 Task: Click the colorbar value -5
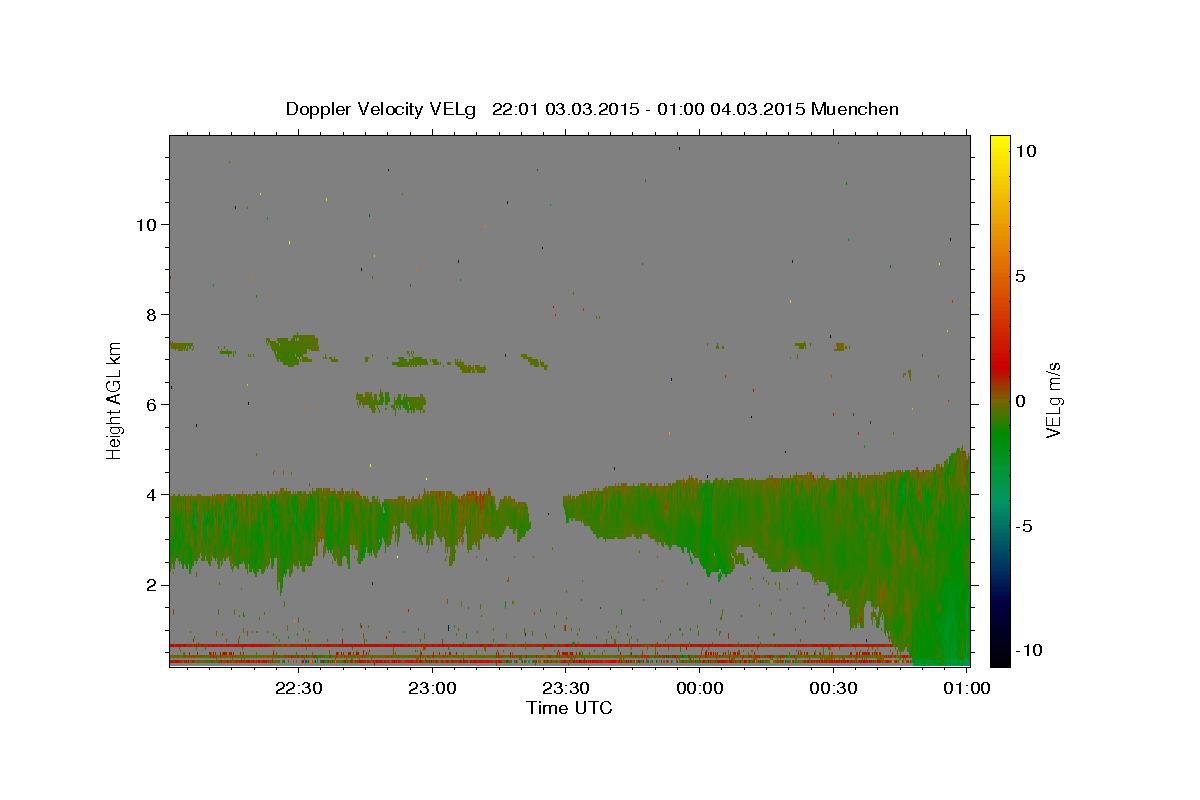coord(1023,526)
